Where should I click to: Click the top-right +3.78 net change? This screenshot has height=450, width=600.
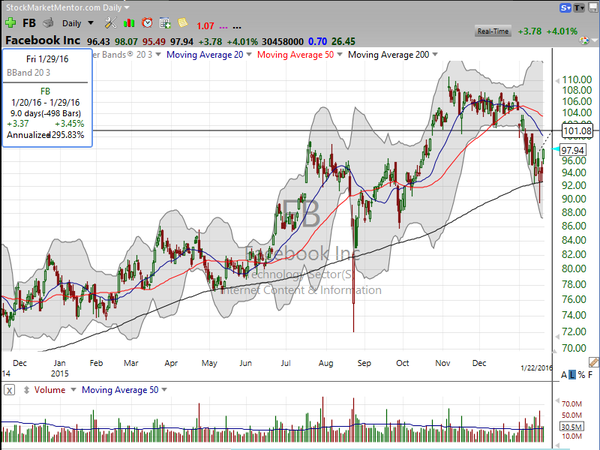530,31
